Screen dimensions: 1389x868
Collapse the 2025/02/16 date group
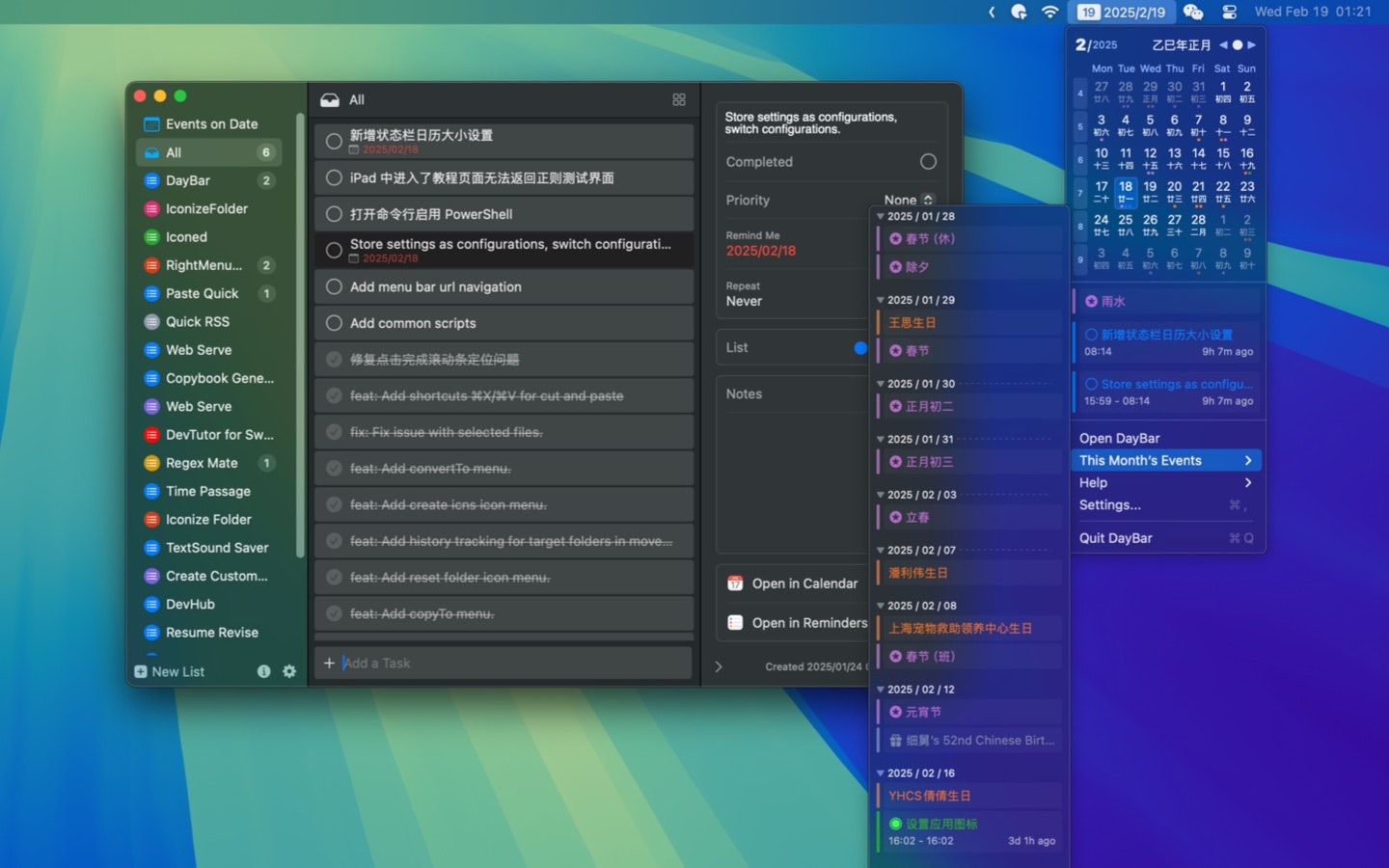(x=880, y=773)
